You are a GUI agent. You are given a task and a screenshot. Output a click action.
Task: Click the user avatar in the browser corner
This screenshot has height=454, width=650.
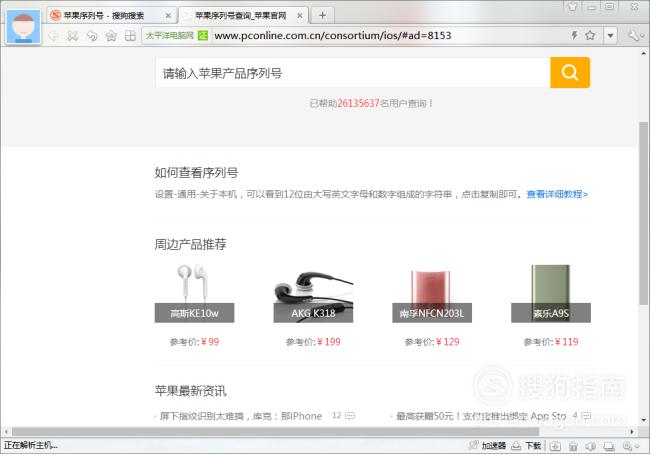[24, 27]
